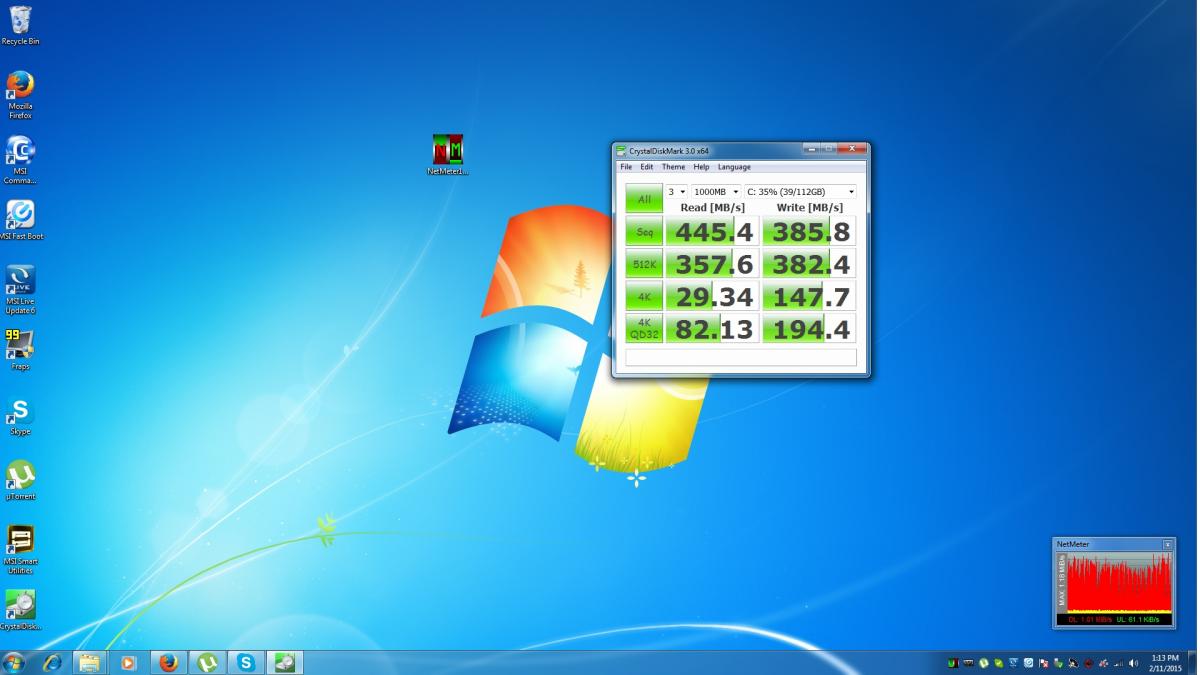Select the MSI Fast Boot desktop icon
Screen dimensions: 1200x675
[20, 221]
